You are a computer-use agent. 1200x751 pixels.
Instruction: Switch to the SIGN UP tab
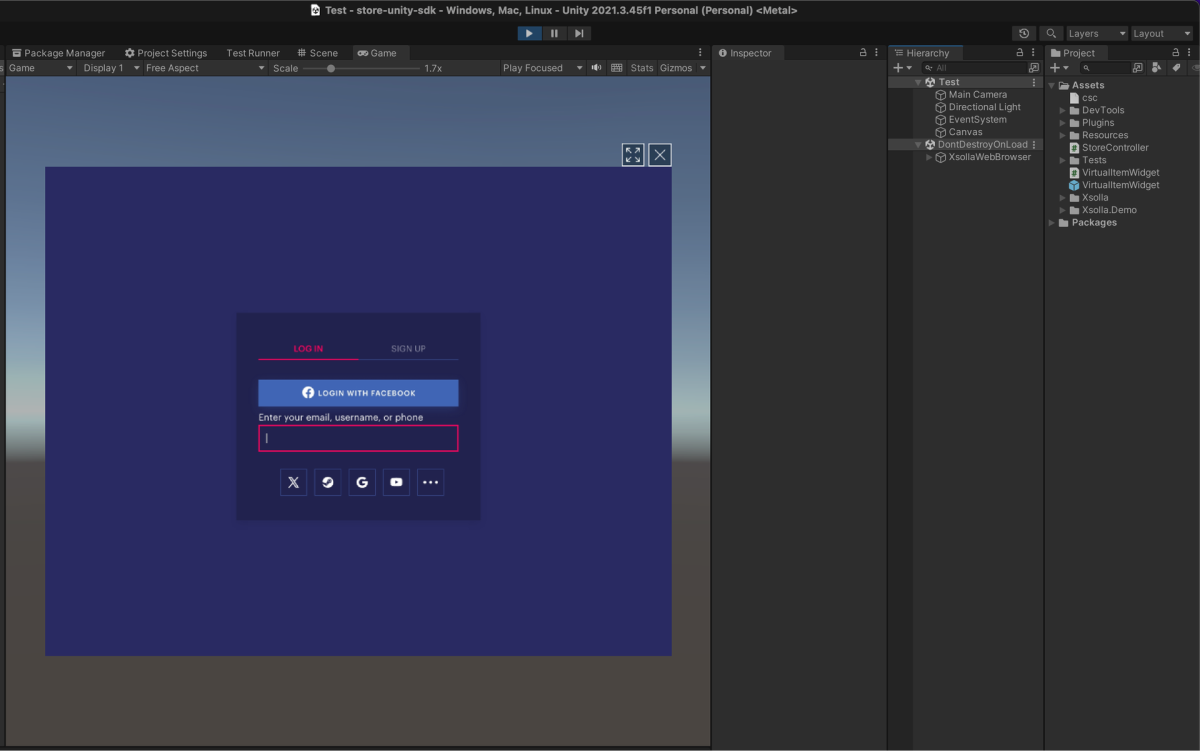pos(408,348)
